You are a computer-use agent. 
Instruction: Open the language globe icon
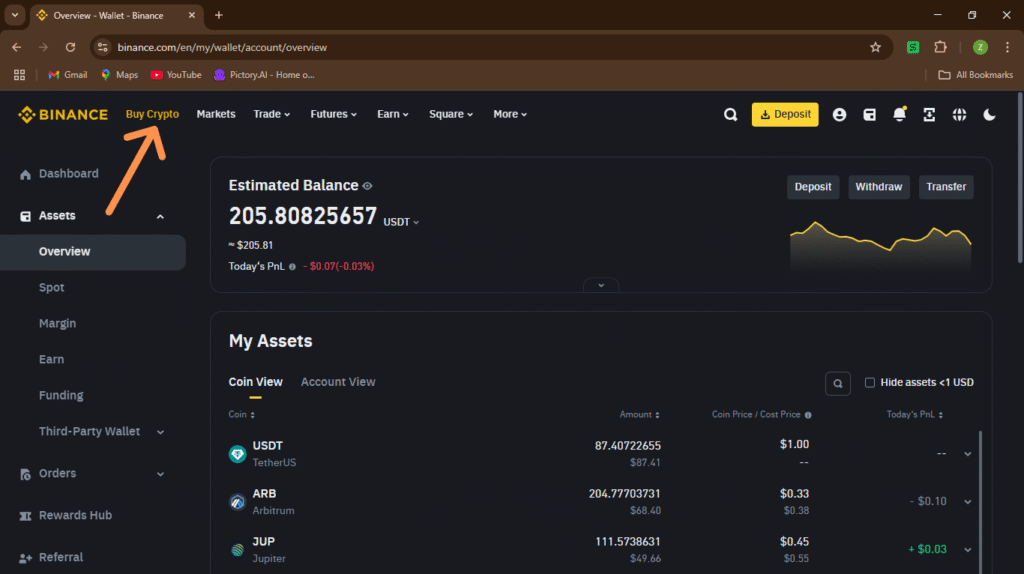(959, 115)
